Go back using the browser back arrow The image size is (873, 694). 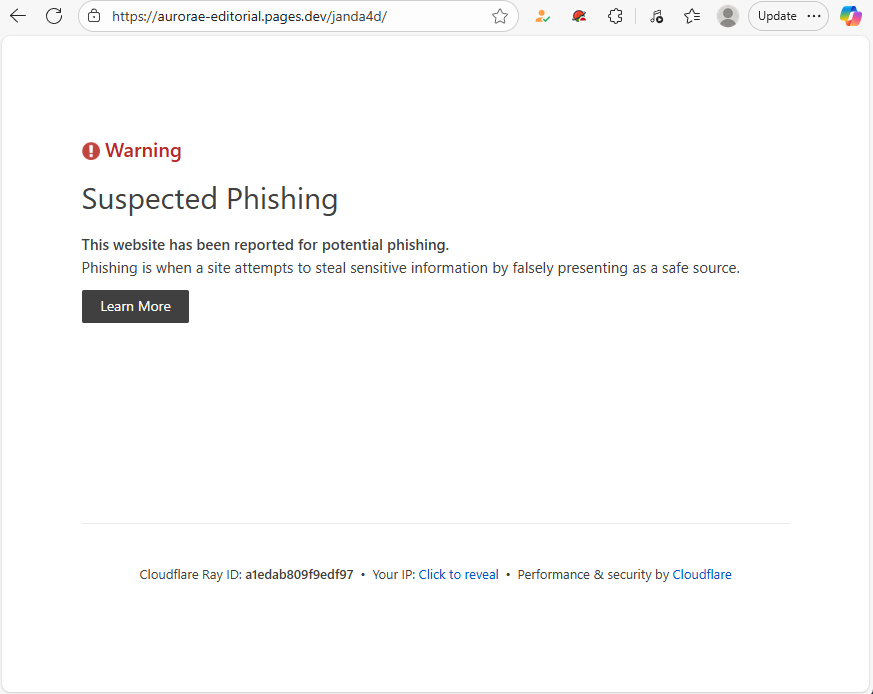click(x=18, y=16)
